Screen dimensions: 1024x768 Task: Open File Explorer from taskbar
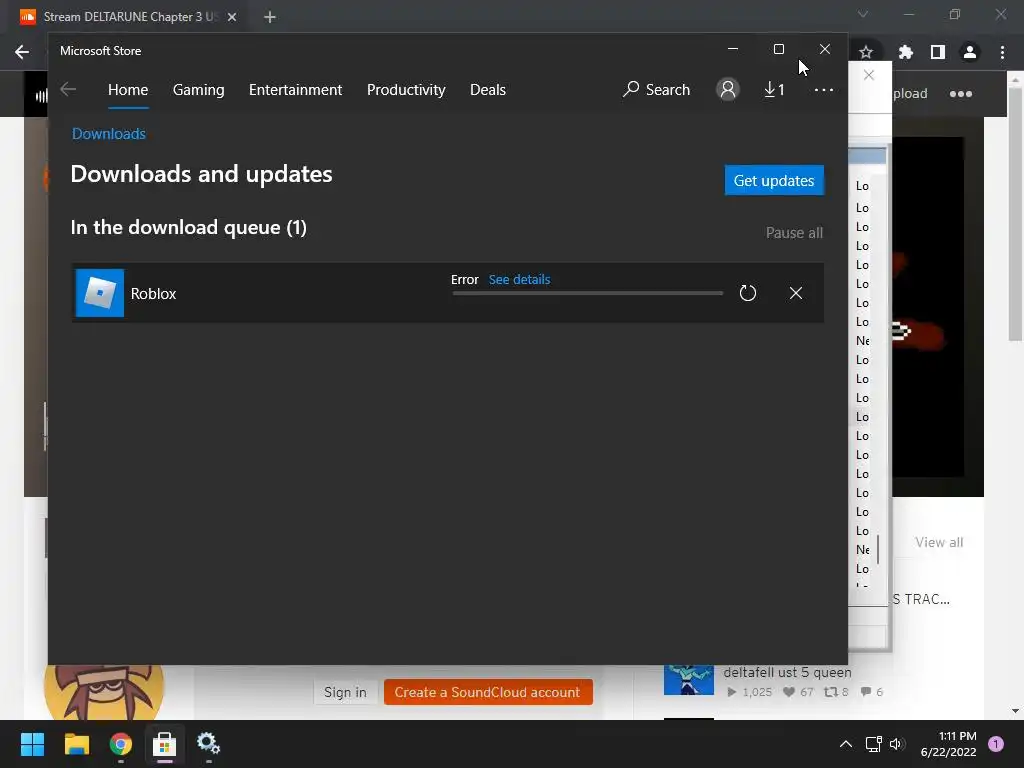76,744
